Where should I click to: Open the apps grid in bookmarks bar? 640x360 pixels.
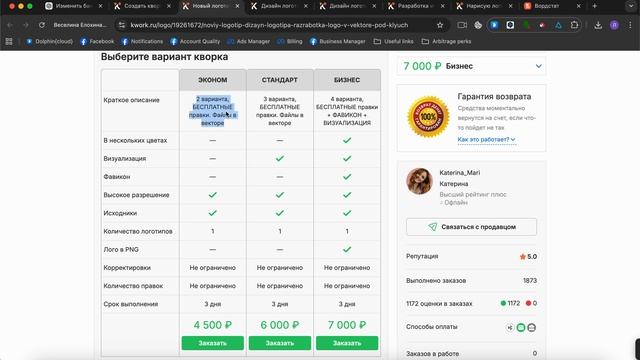[x=9, y=41]
